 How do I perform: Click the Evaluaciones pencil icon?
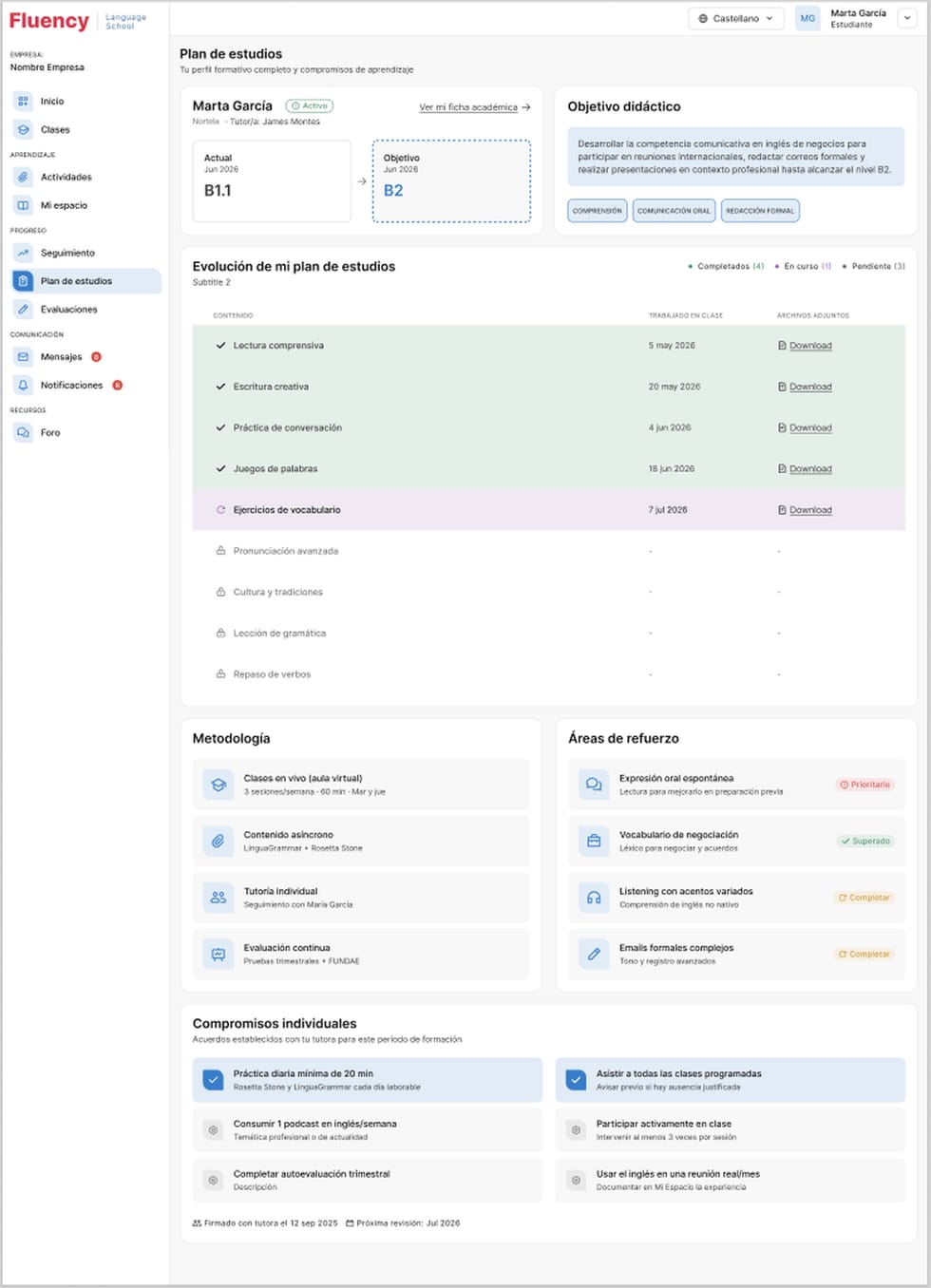point(24,310)
